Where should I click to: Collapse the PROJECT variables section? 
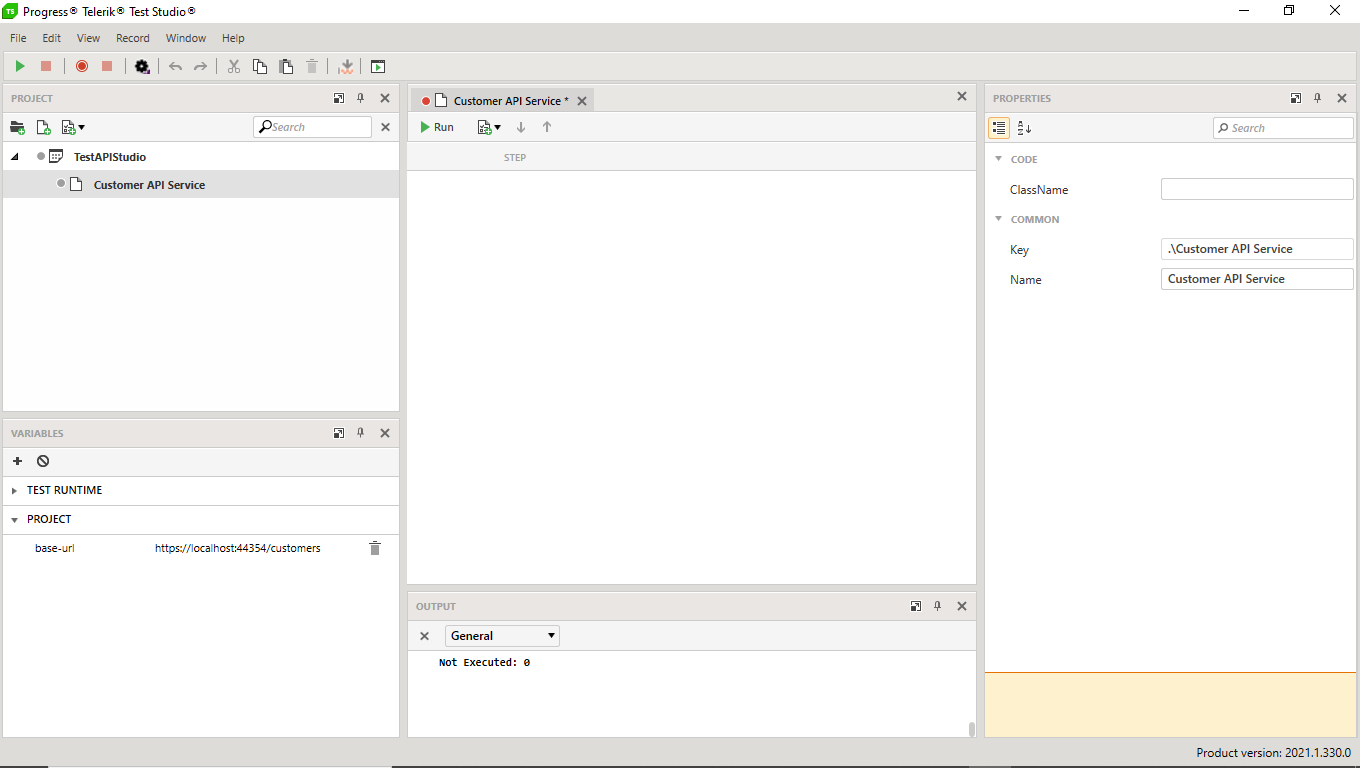tap(15, 520)
